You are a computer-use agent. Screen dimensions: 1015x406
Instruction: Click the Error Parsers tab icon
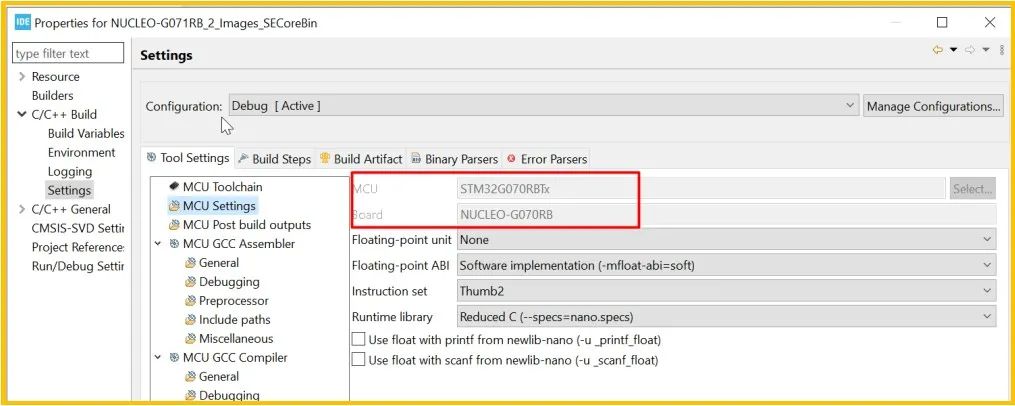pyautogui.click(x=512, y=159)
